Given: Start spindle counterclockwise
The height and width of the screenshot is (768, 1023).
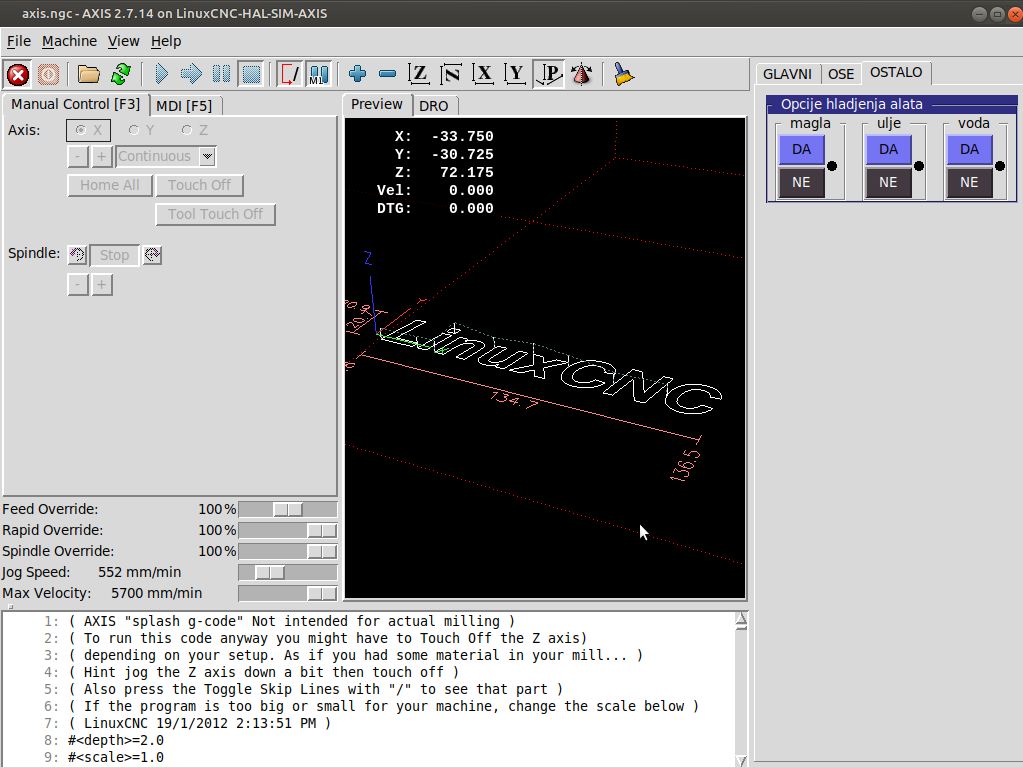Looking at the screenshot, I should (78, 254).
